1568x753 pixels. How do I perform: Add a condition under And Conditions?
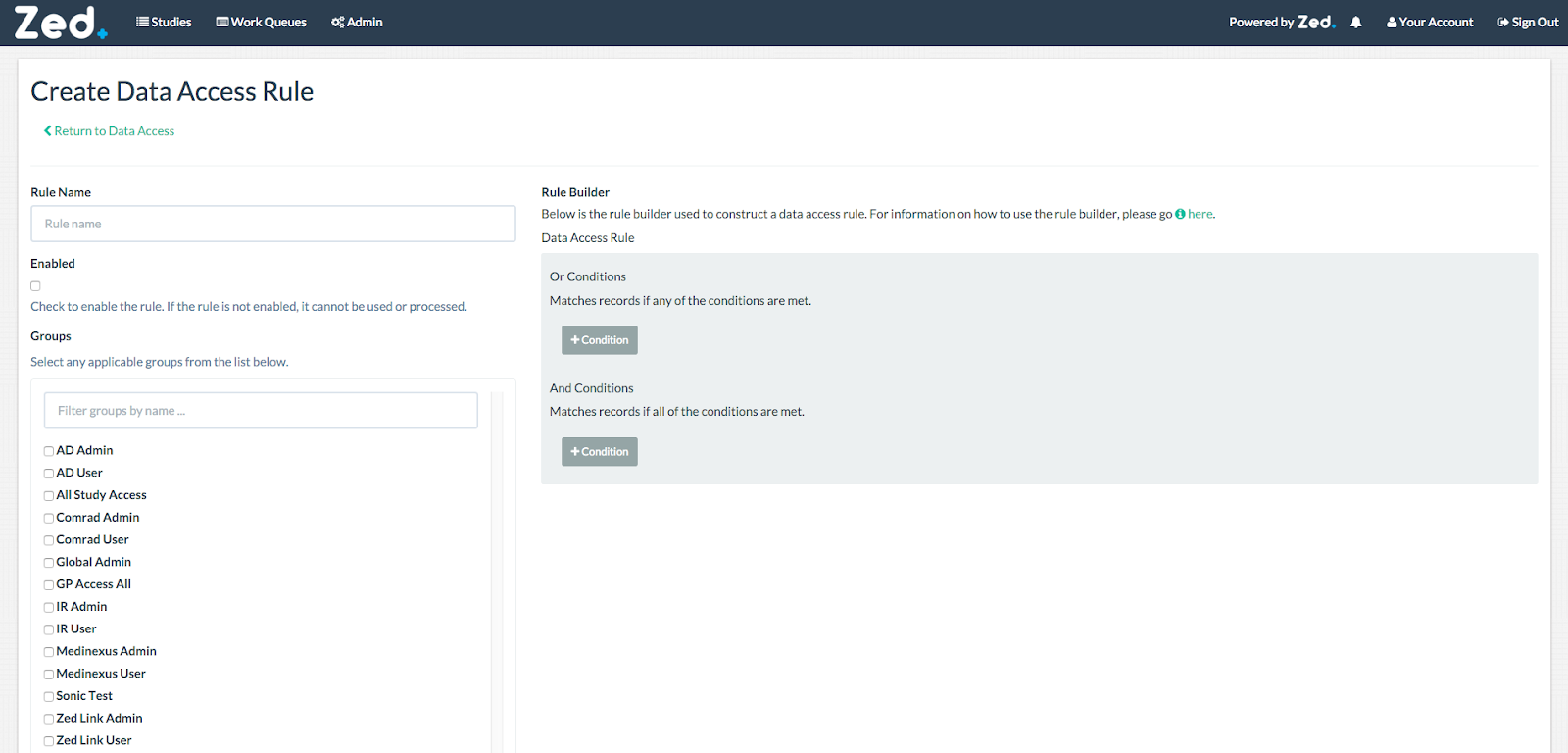(600, 452)
